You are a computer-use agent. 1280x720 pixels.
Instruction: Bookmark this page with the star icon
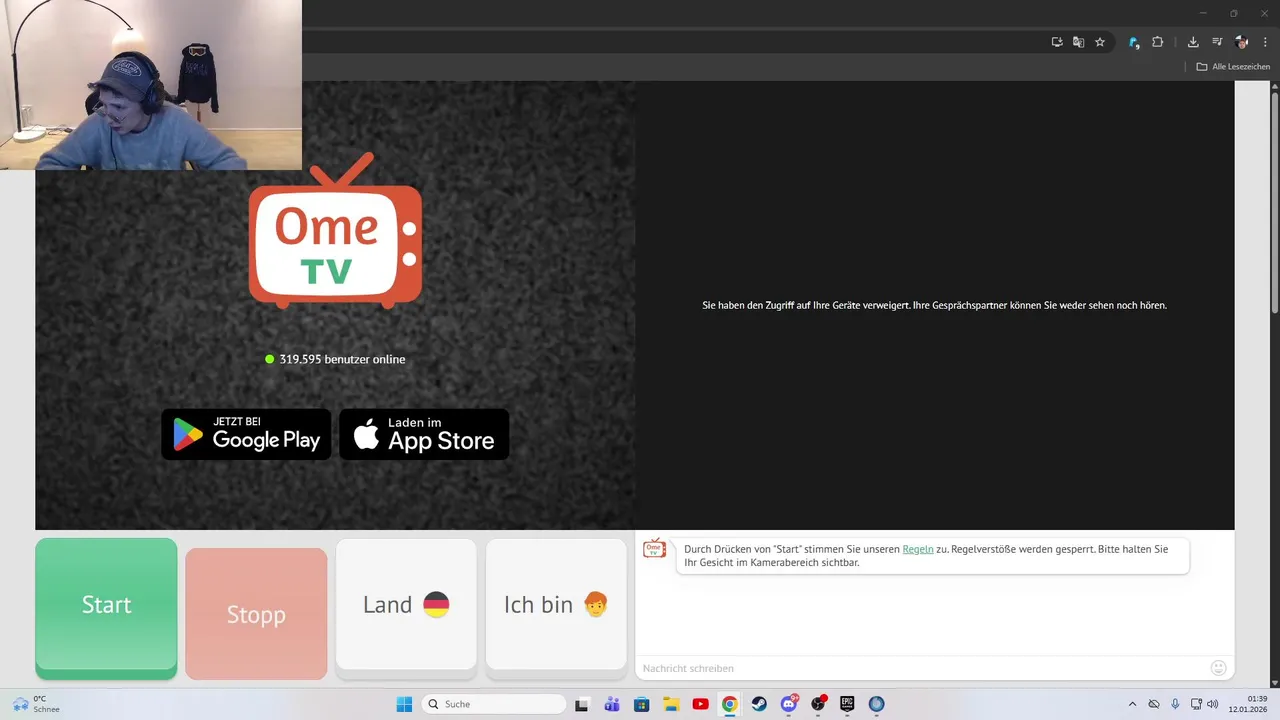1100,42
